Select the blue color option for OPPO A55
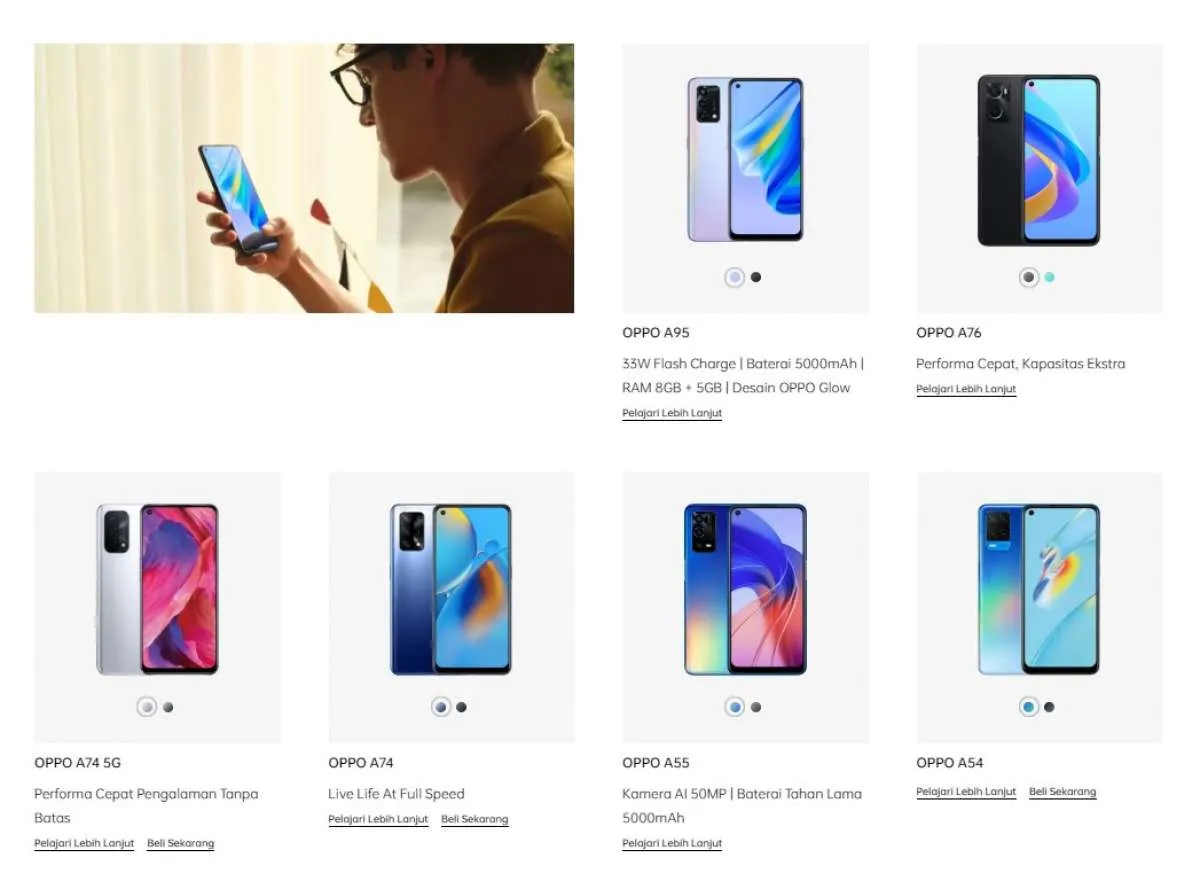Viewport: 1200px width, 889px height. [x=735, y=707]
